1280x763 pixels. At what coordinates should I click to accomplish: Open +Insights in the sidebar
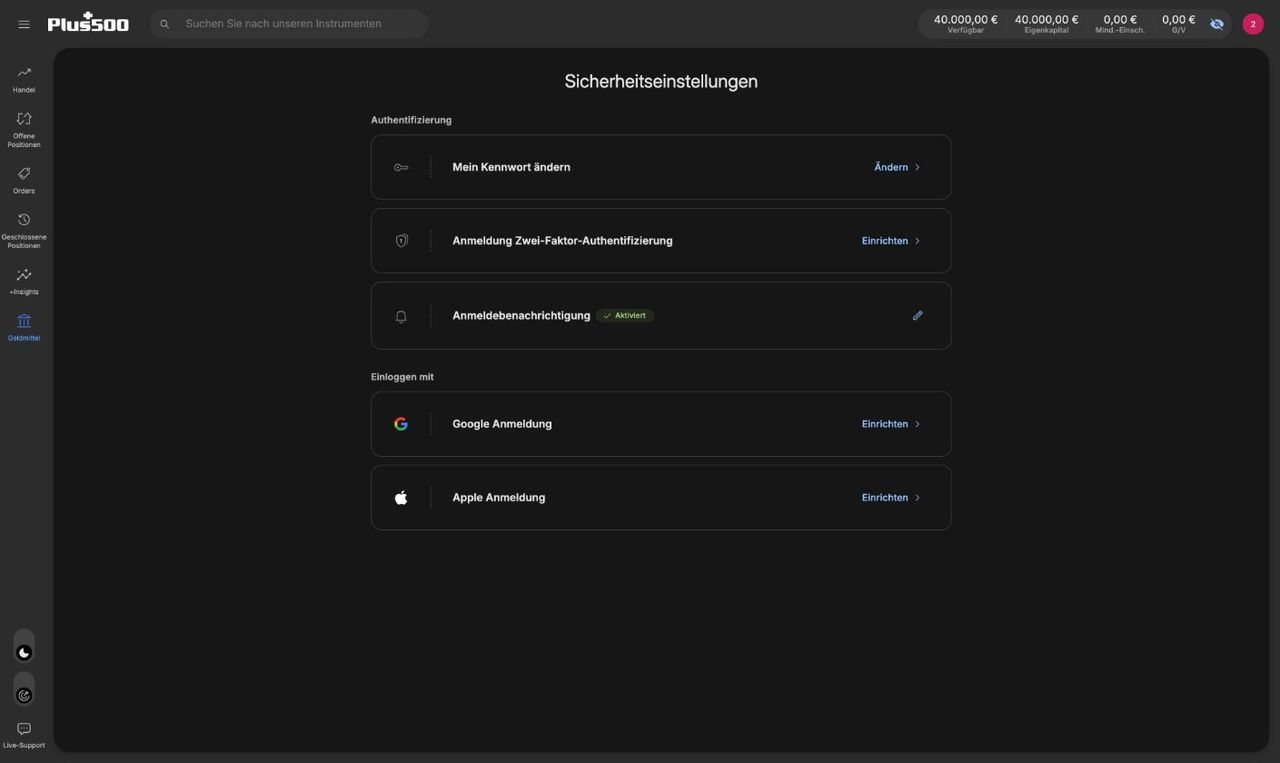click(24, 282)
